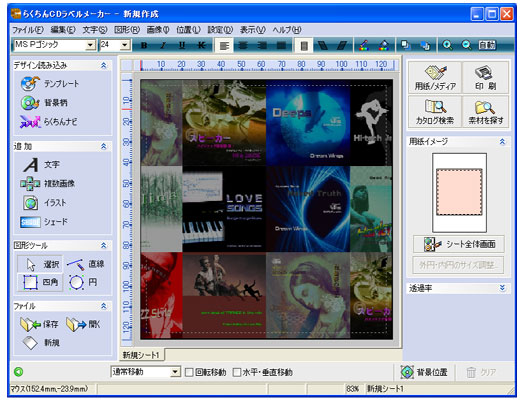Screen dimensions: 522x400
Task: Click the Deeps album cover on canvas
Action: pos(308,122)
